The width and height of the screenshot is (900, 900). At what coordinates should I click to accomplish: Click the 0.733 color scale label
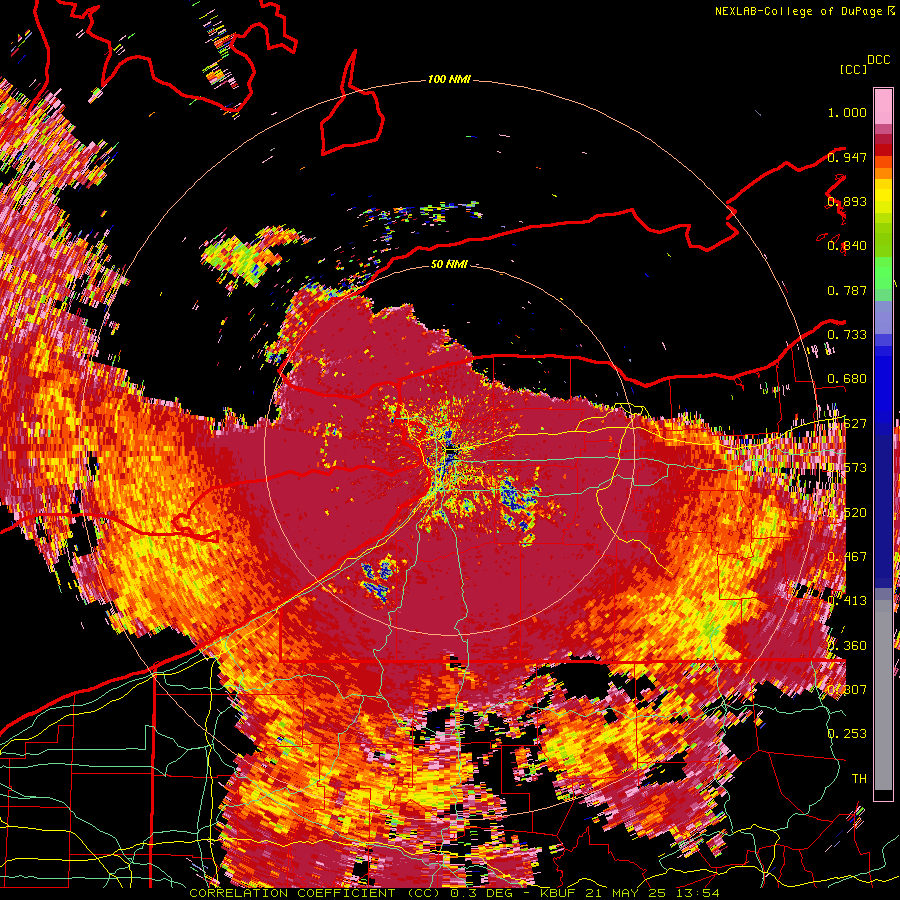tap(847, 335)
